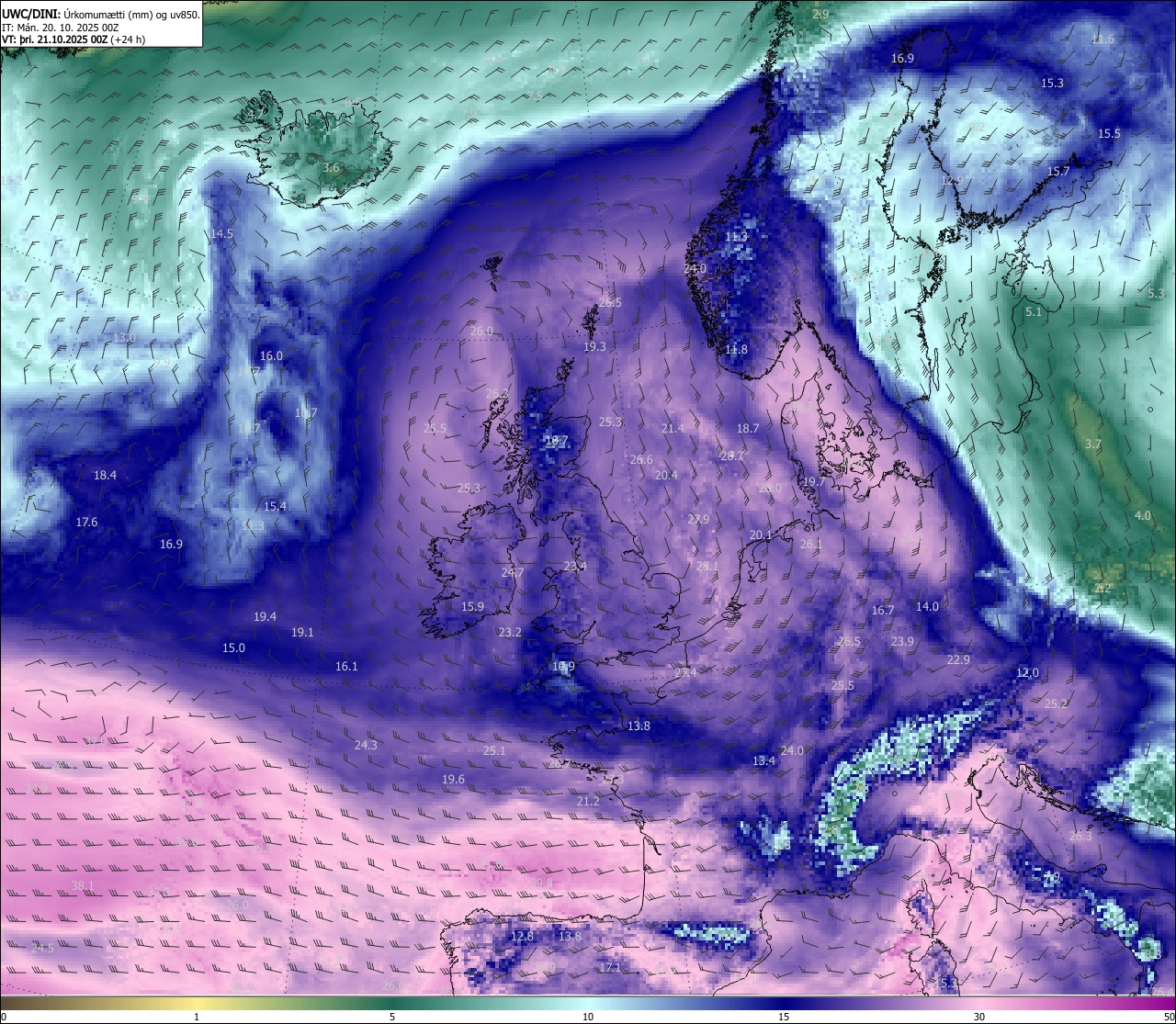Click the map value 3.6 over Iceland
The width and height of the screenshot is (1176, 1024).
[x=331, y=168]
